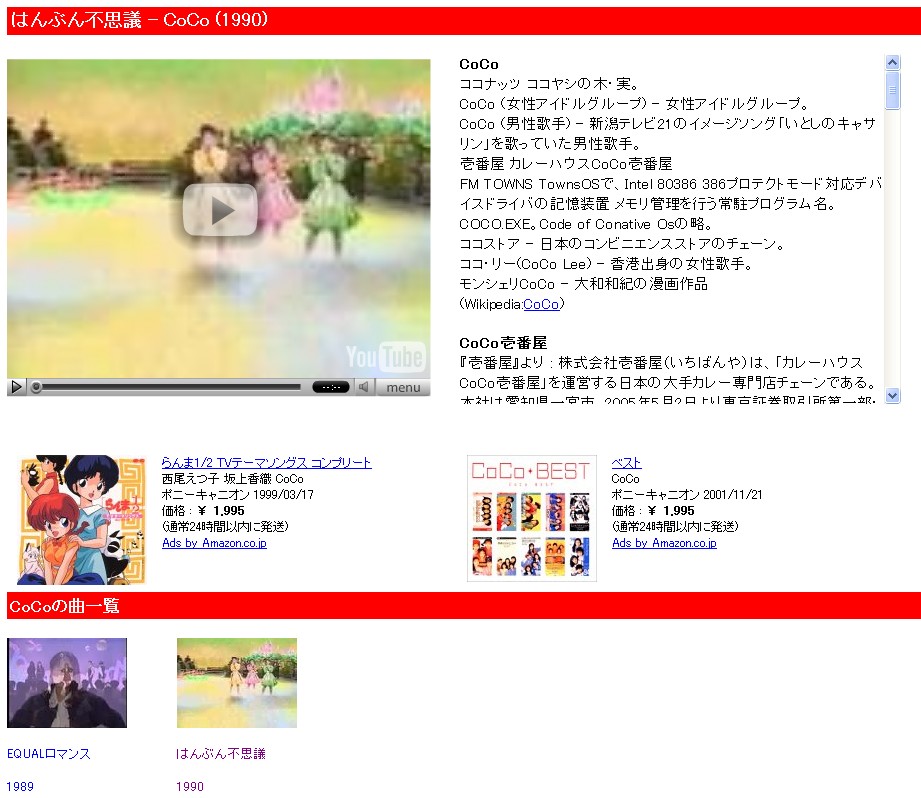The height and width of the screenshot is (798, 921).
Task: Click the ポニーキャニオン 2001/11/21 release text
Action: coord(687,494)
